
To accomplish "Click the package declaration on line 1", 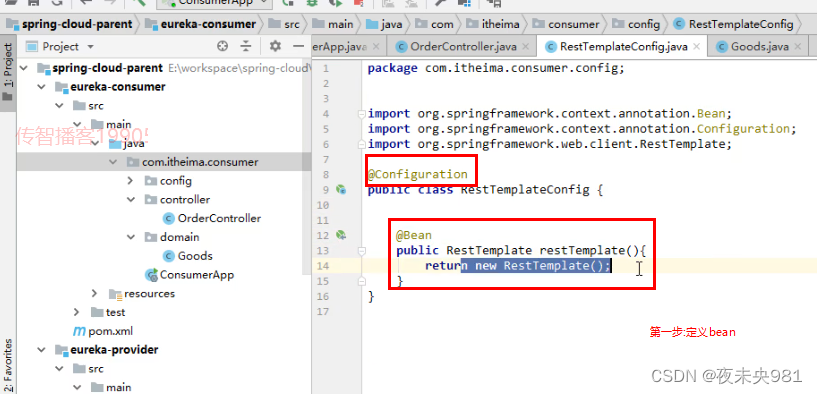I will [x=496, y=68].
